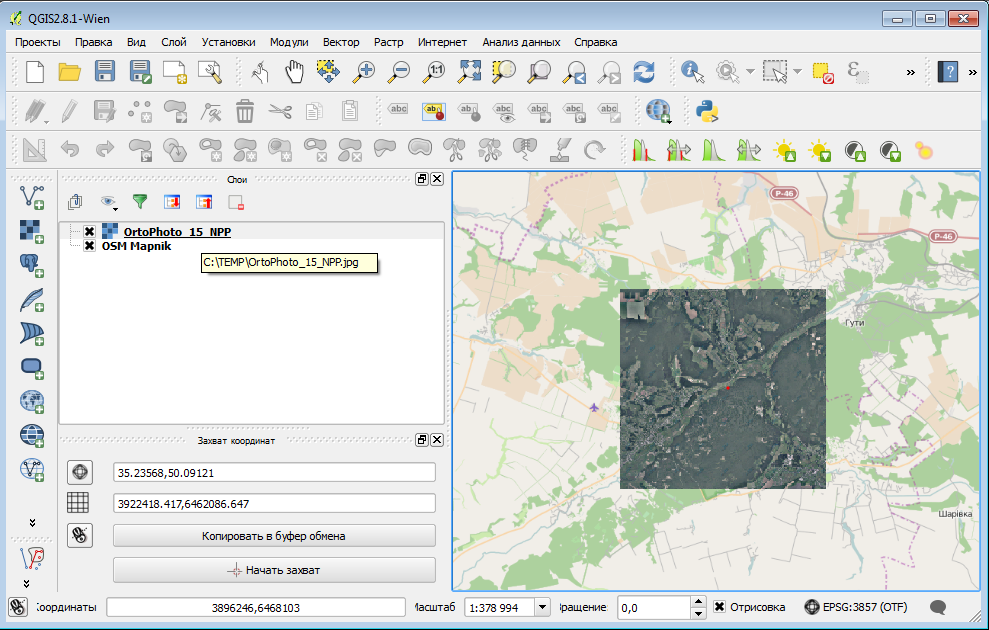The height and width of the screenshot is (630, 989).
Task: Activate the Zoom In tool
Action: point(362,71)
